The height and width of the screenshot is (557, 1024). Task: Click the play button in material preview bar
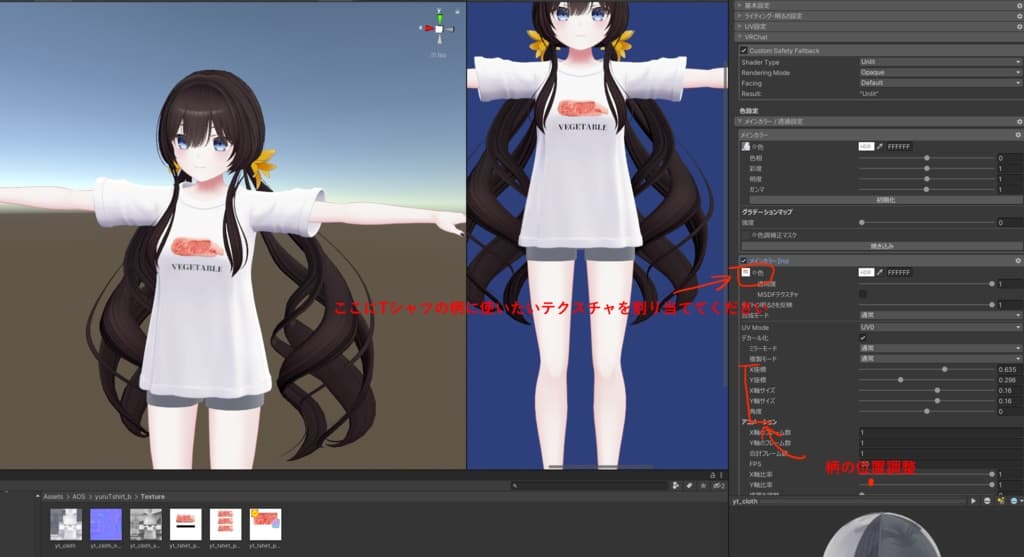click(973, 500)
